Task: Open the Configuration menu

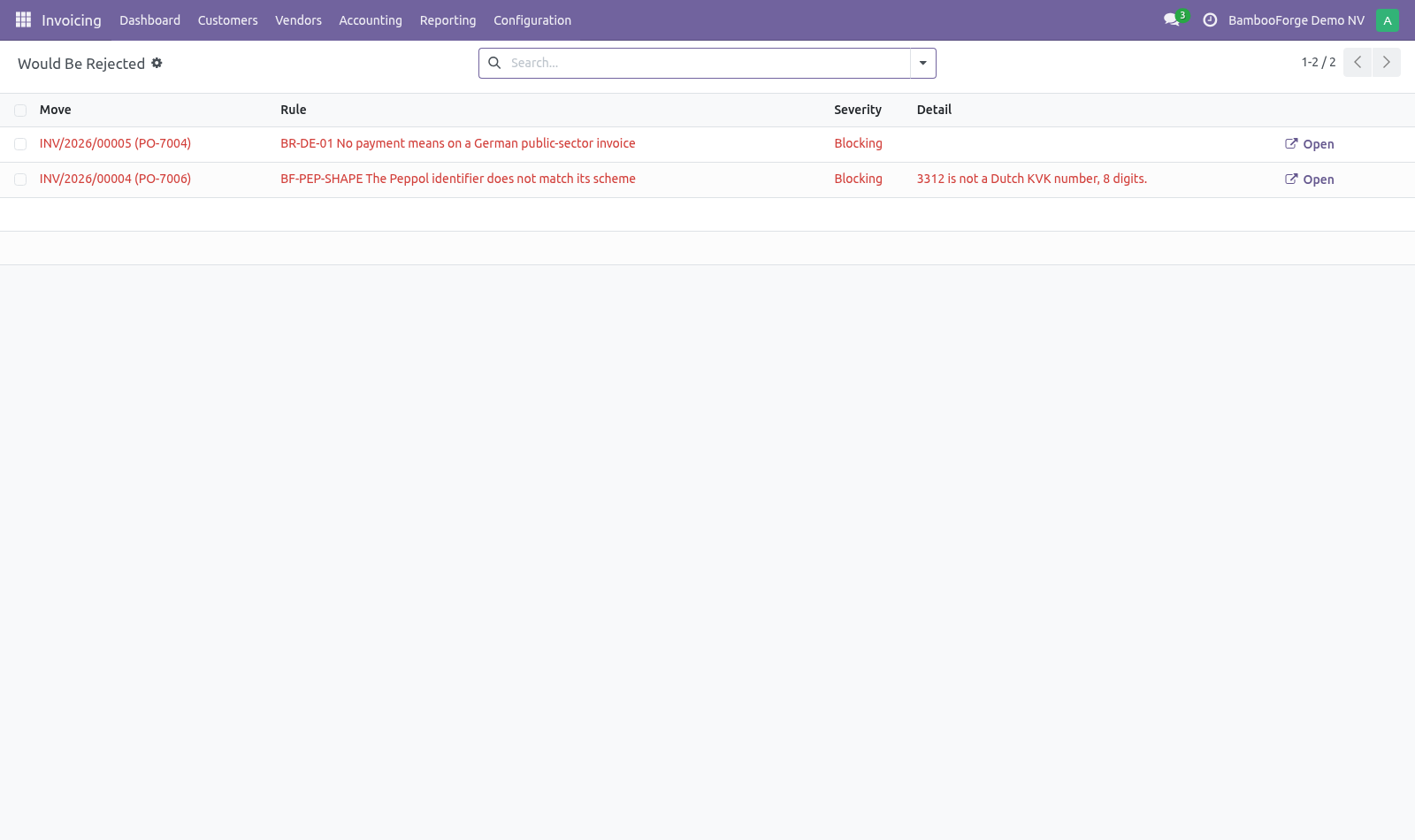Action: pyautogui.click(x=532, y=20)
